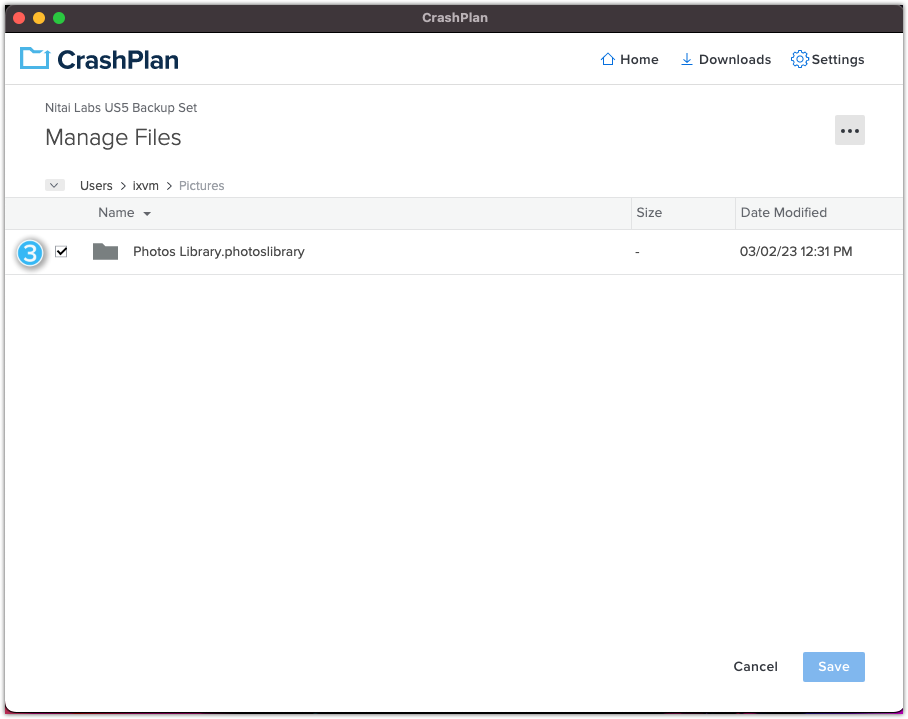Minimize the CrashPlan window

(x=39, y=18)
